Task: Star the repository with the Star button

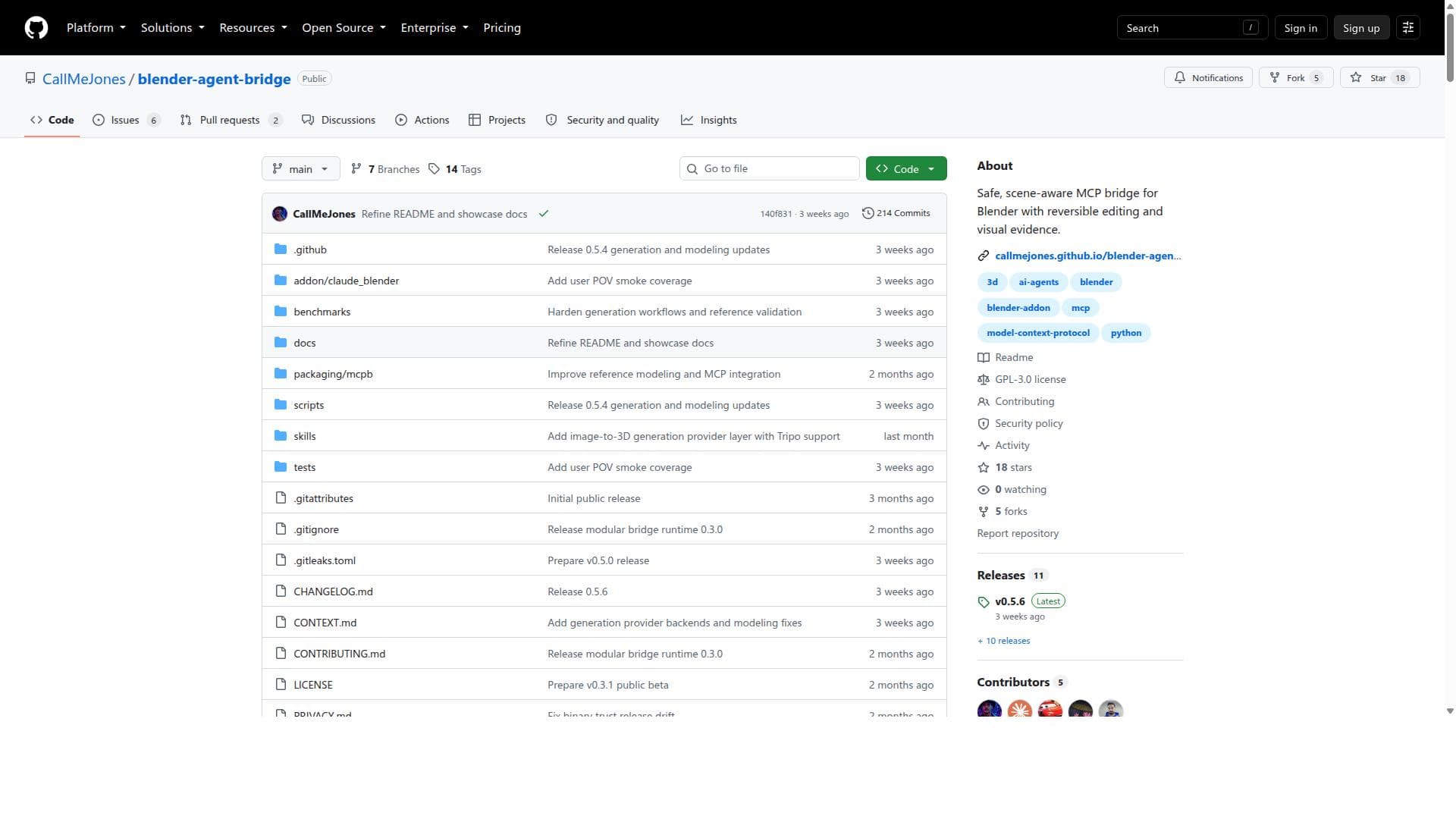Action: click(x=1380, y=78)
